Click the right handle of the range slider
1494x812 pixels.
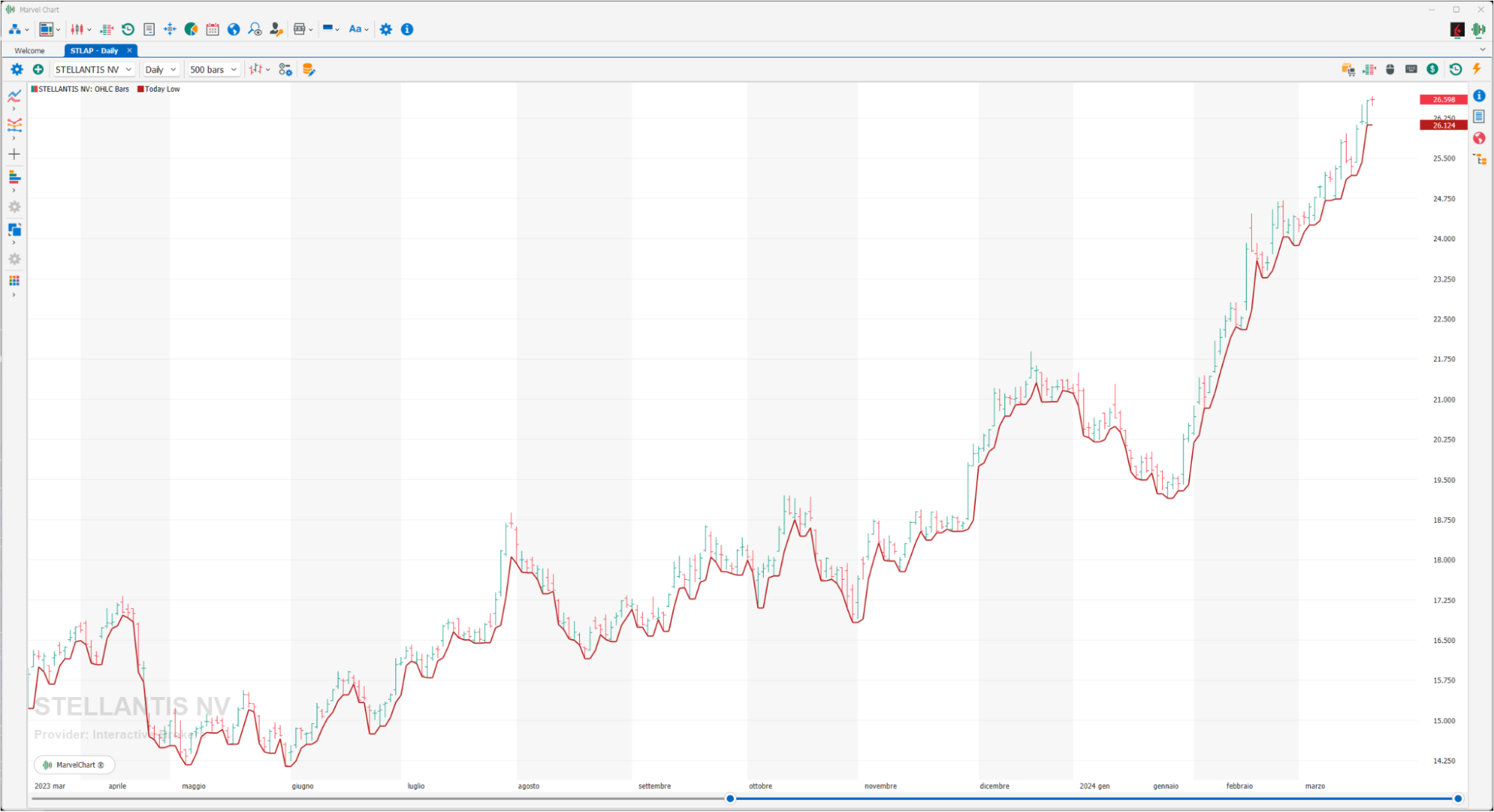1457,799
